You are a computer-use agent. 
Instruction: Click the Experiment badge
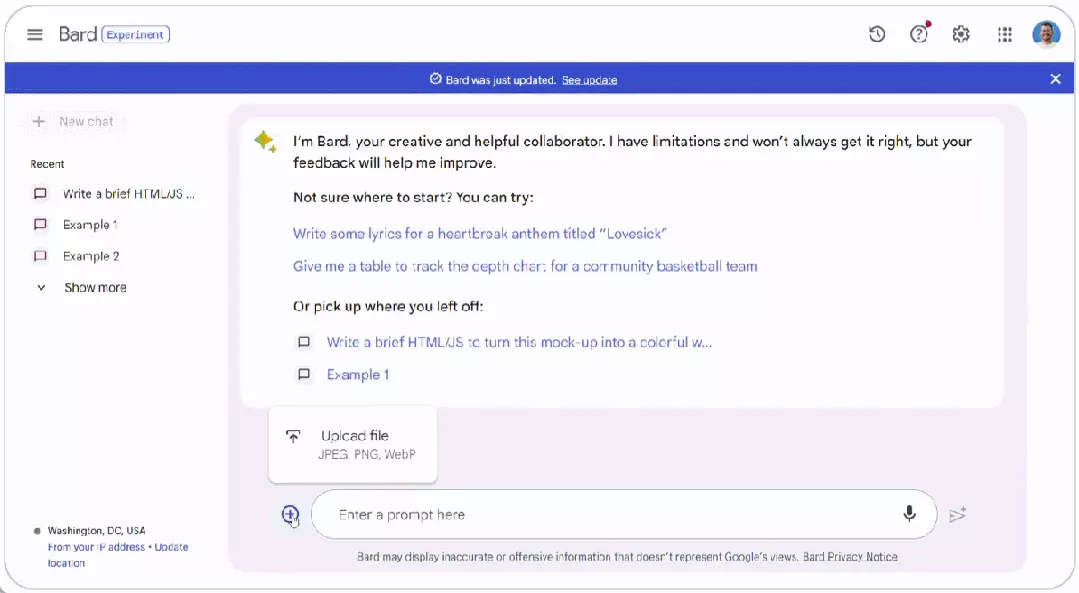136,34
